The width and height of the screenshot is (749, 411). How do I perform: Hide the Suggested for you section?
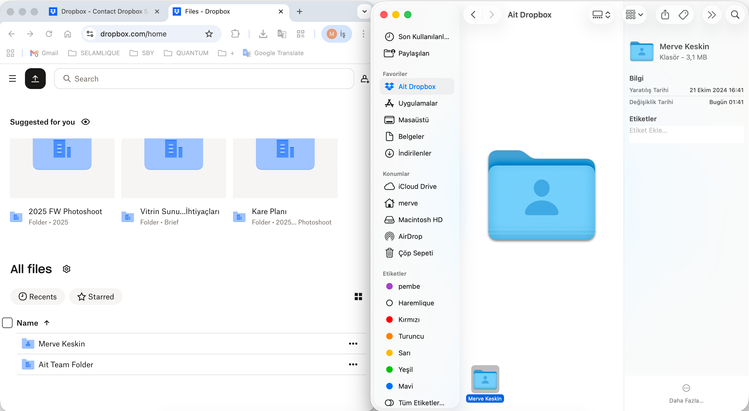pos(86,122)
